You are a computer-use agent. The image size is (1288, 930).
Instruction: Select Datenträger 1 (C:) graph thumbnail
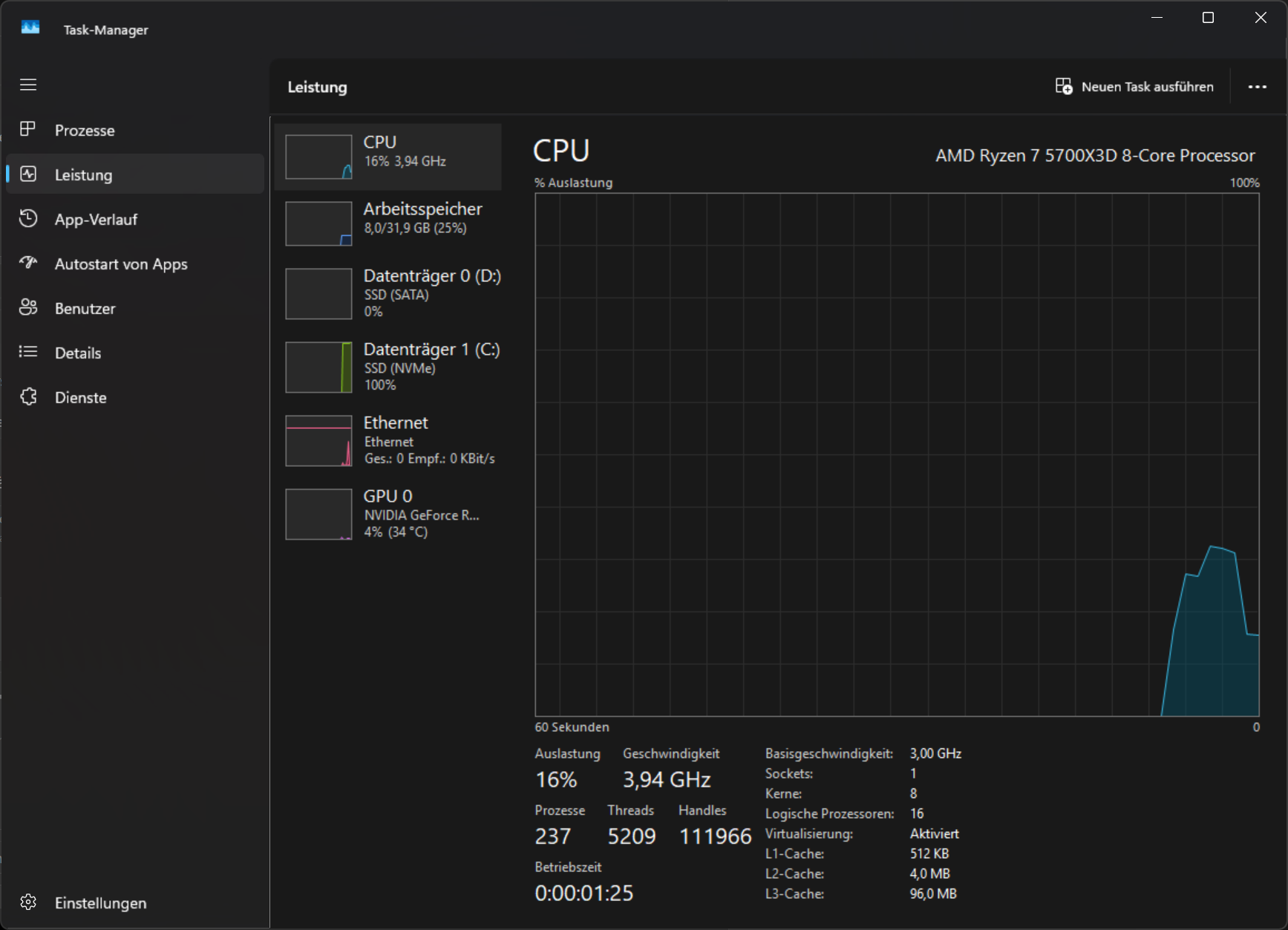click(x=318, y=367)
